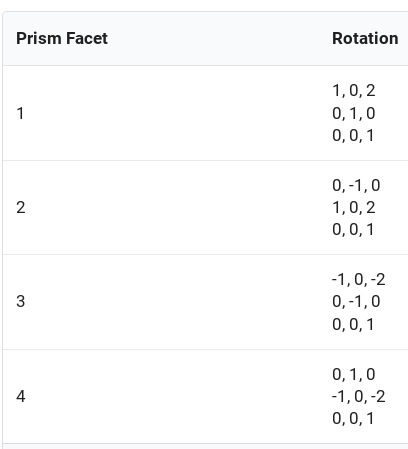The width and height of the screenshot is (408, 449).
Task: Select Prism Facet cell with value 1
Action: coord(20,113)
